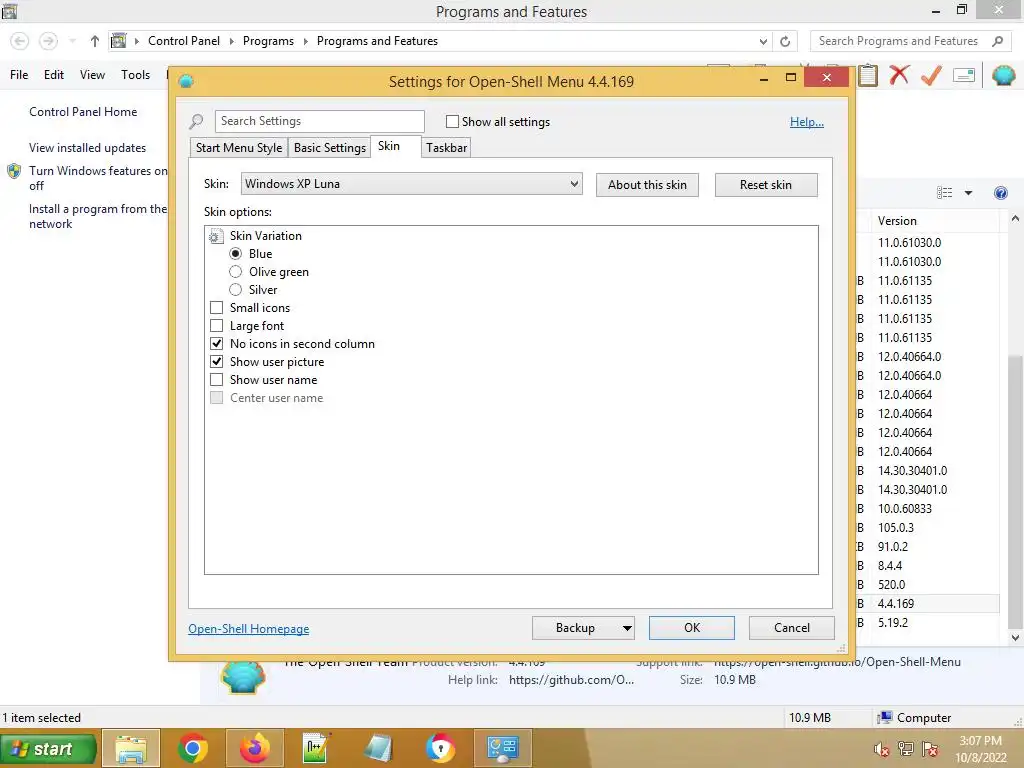Open the Edit menu

click(54, 75)
